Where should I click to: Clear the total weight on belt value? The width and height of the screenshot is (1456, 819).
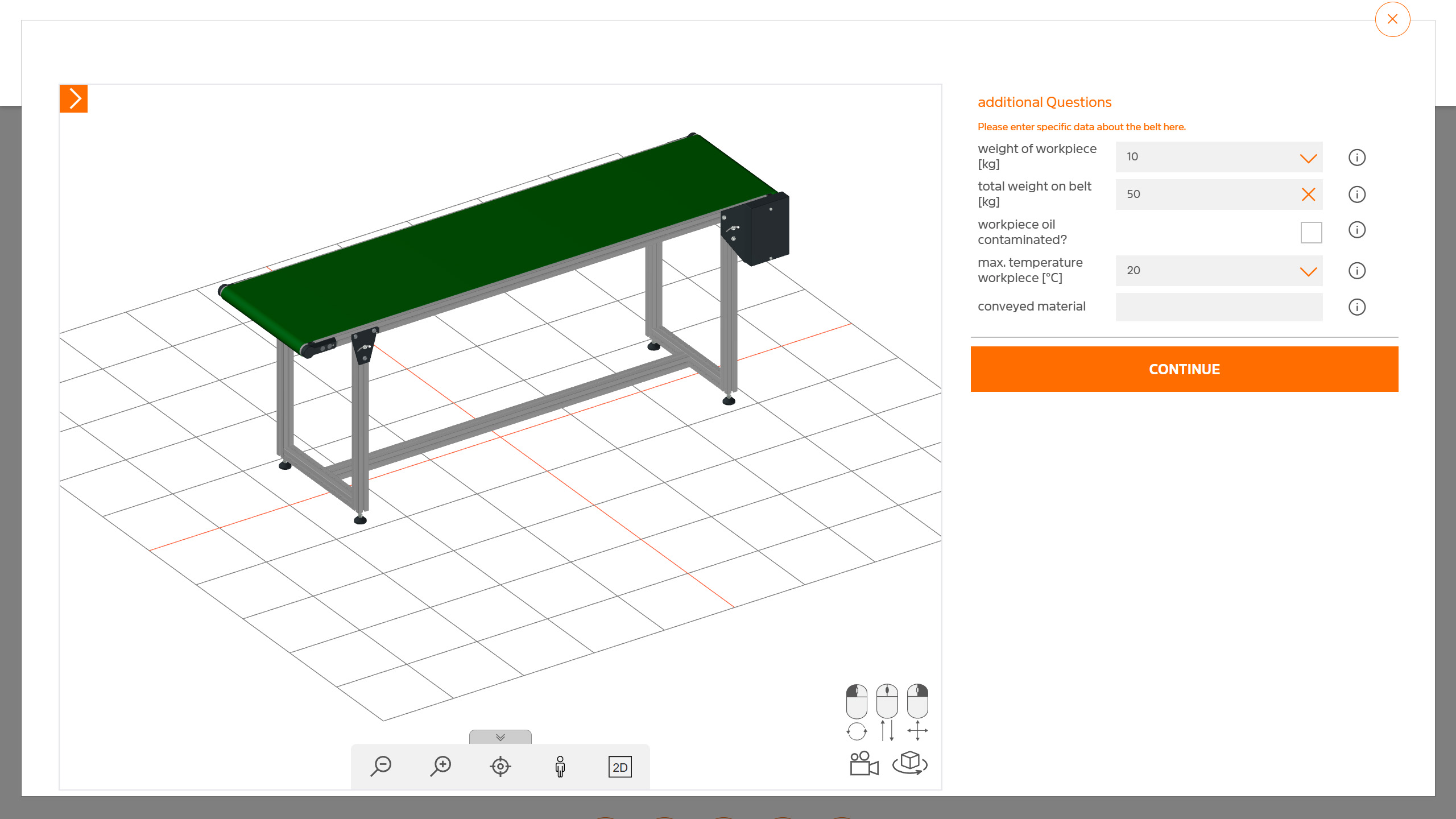pyautogui.click(x=1308, y=195)
